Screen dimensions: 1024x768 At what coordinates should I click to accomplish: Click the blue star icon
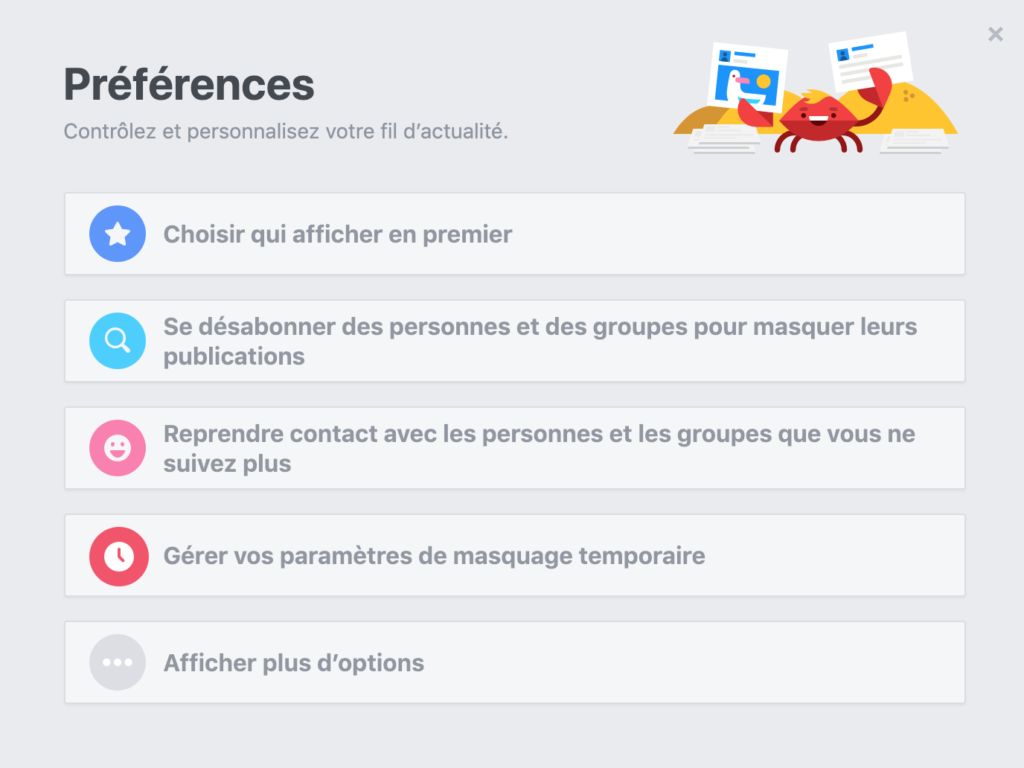[118, 234]
